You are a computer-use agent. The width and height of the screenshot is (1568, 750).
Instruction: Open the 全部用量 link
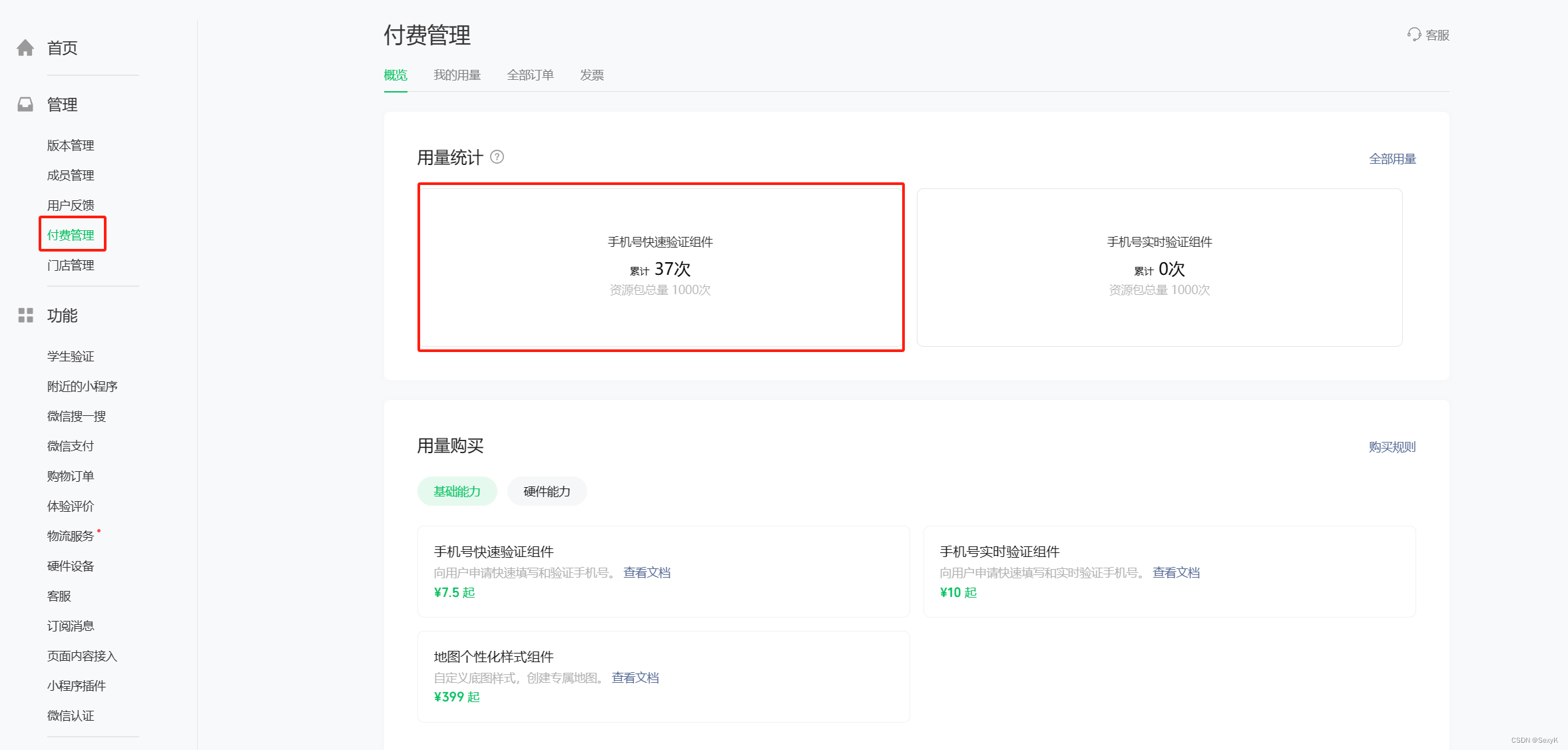point(1392,159)
